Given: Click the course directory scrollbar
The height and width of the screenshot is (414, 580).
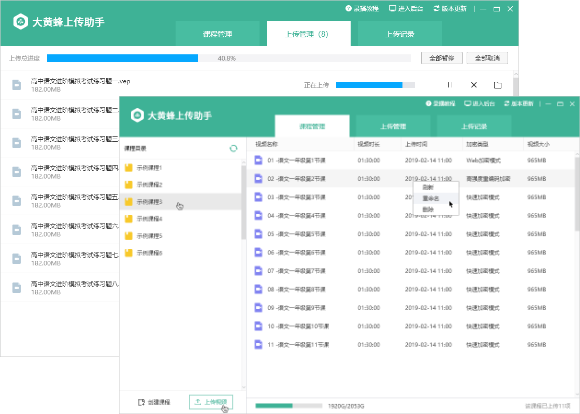Looking at the screenshot, I should 243,202.
